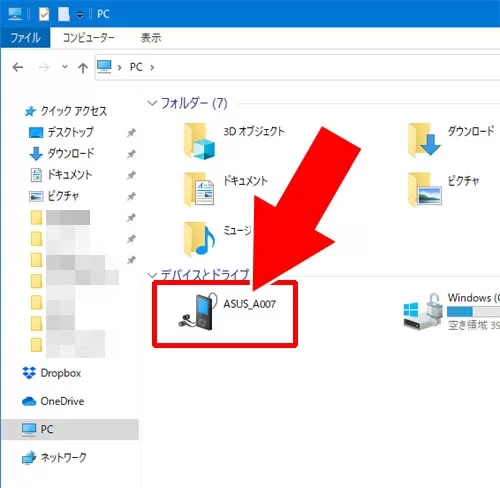Click the ASUS_A007 device name
Screen dimensions: 500x488
pos(250,304)
